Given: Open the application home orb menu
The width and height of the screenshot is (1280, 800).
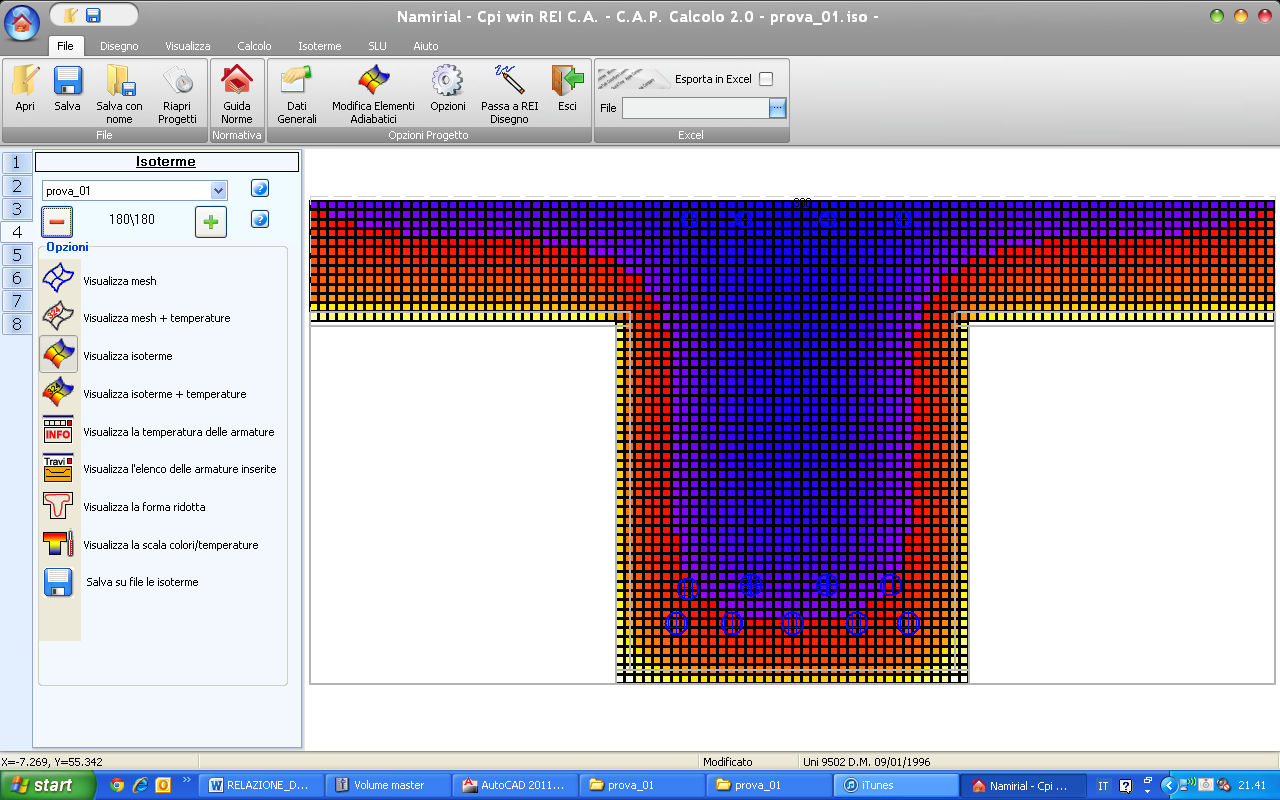Looking at the screenshot, I should pos(22,22).
